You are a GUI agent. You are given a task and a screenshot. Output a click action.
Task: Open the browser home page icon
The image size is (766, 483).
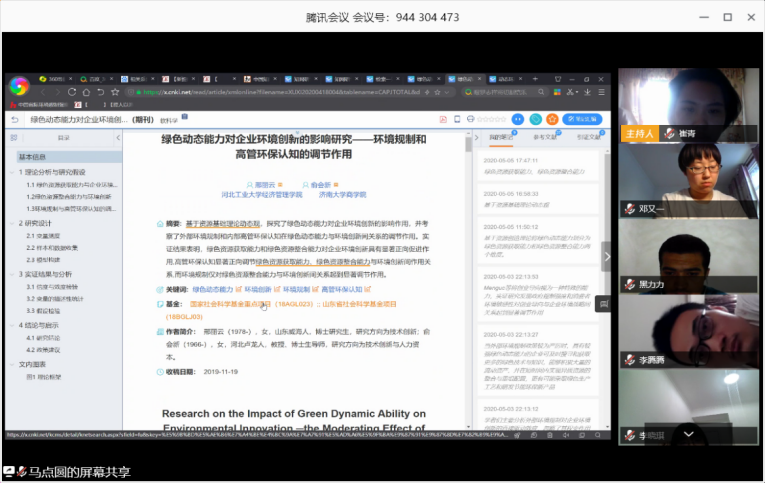click(x=86, y=92)
